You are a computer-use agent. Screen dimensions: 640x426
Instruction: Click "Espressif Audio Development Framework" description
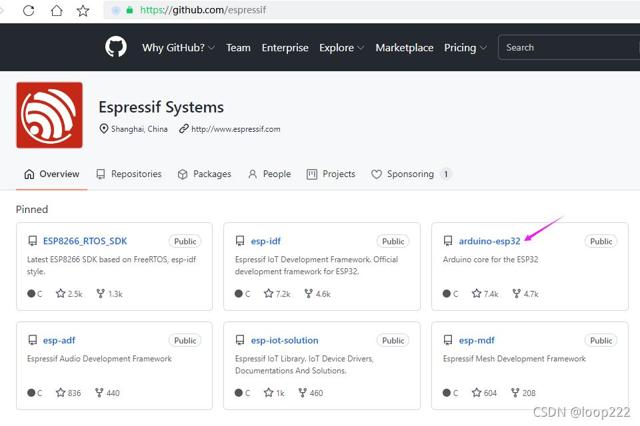[x=99, y=359]
